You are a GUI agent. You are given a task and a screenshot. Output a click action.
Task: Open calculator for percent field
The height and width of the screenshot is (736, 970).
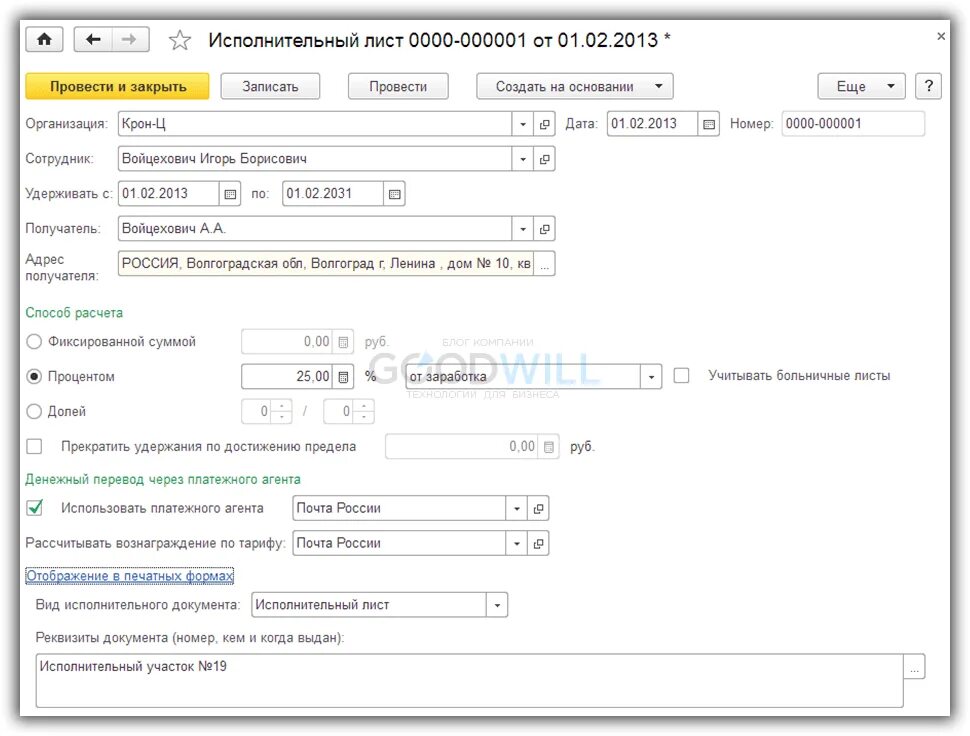point(344,376)
